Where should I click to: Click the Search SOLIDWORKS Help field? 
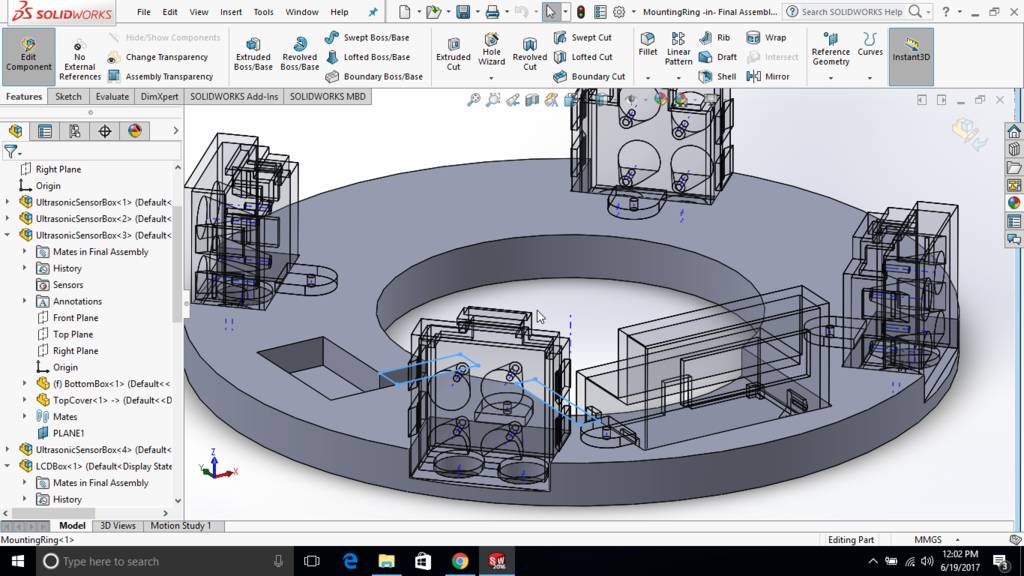tap(854, 12)
